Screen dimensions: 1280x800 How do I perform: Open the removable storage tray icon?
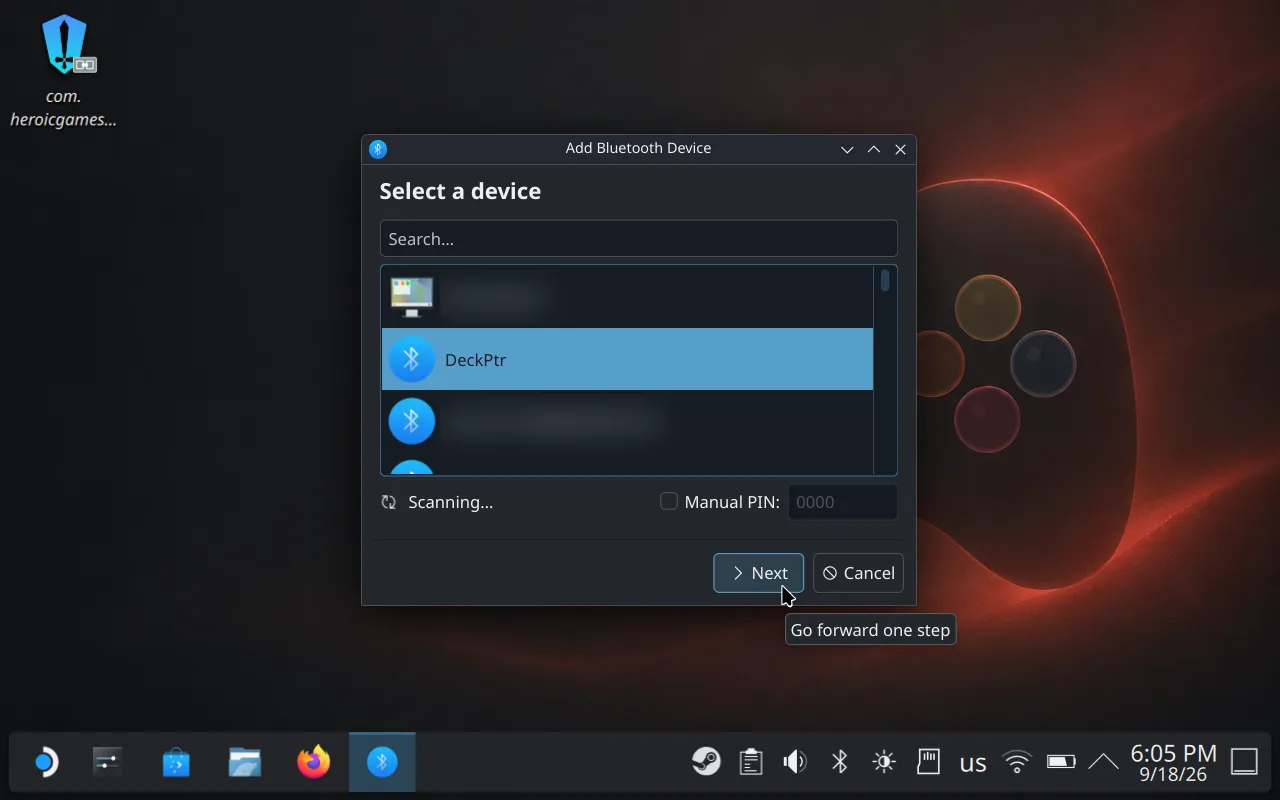(x=929, y=762)
